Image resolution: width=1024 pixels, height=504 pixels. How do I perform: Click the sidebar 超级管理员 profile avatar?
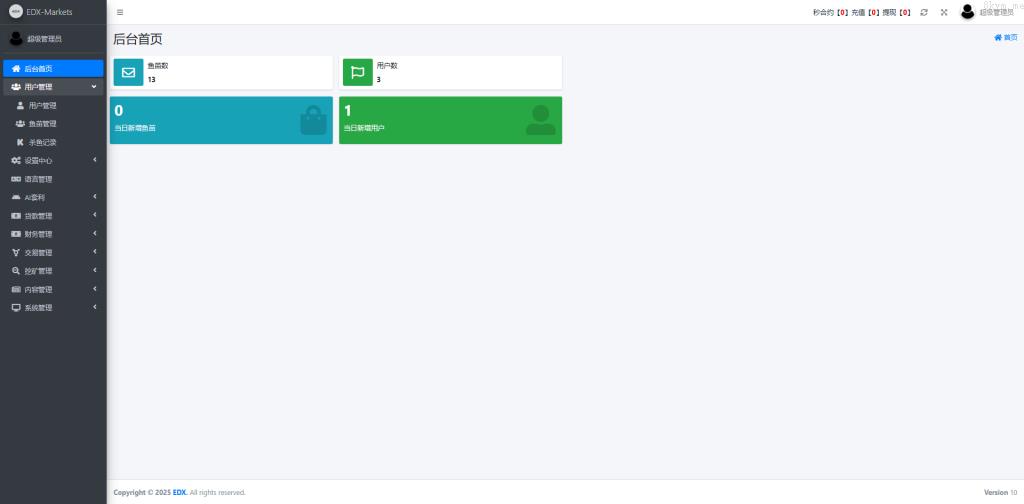pyautogui.click(x=16, y=39)
